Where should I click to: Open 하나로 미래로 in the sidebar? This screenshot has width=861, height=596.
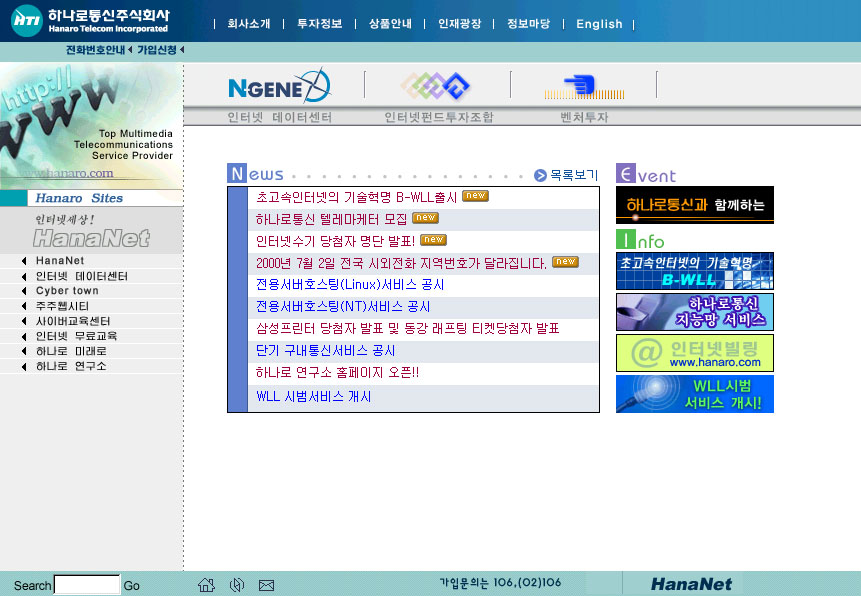71,351
